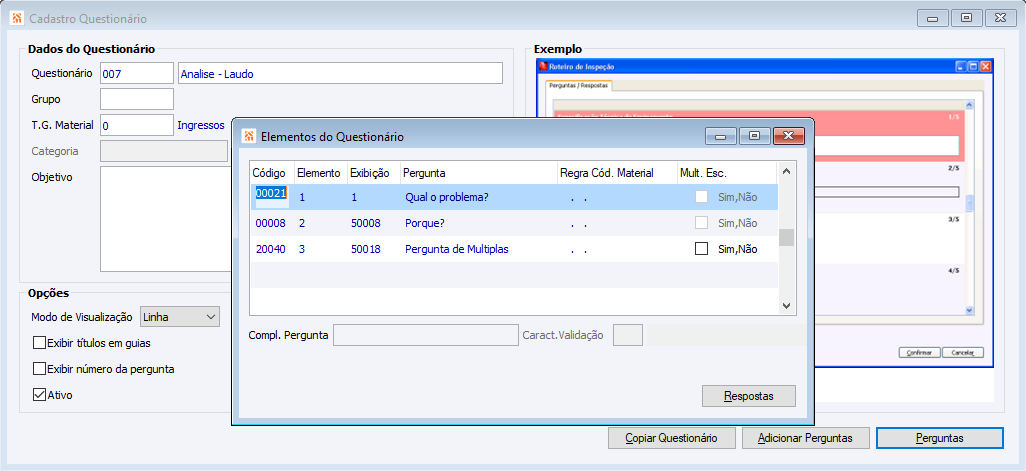The image size is (1026, 471).
Task: Click the Ingressos material label
Action: pos(201,125)
